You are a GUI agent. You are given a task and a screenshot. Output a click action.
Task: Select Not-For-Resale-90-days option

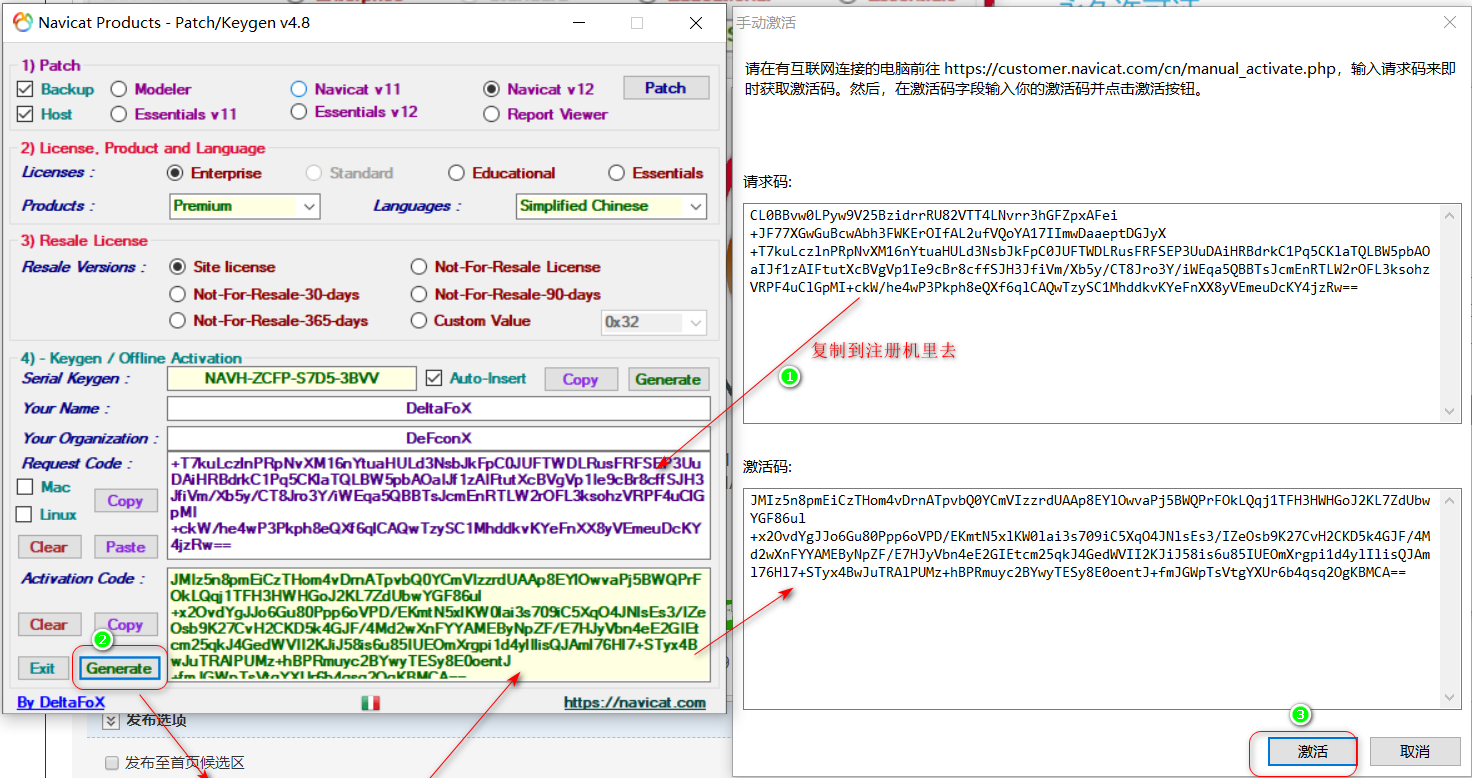418,294
